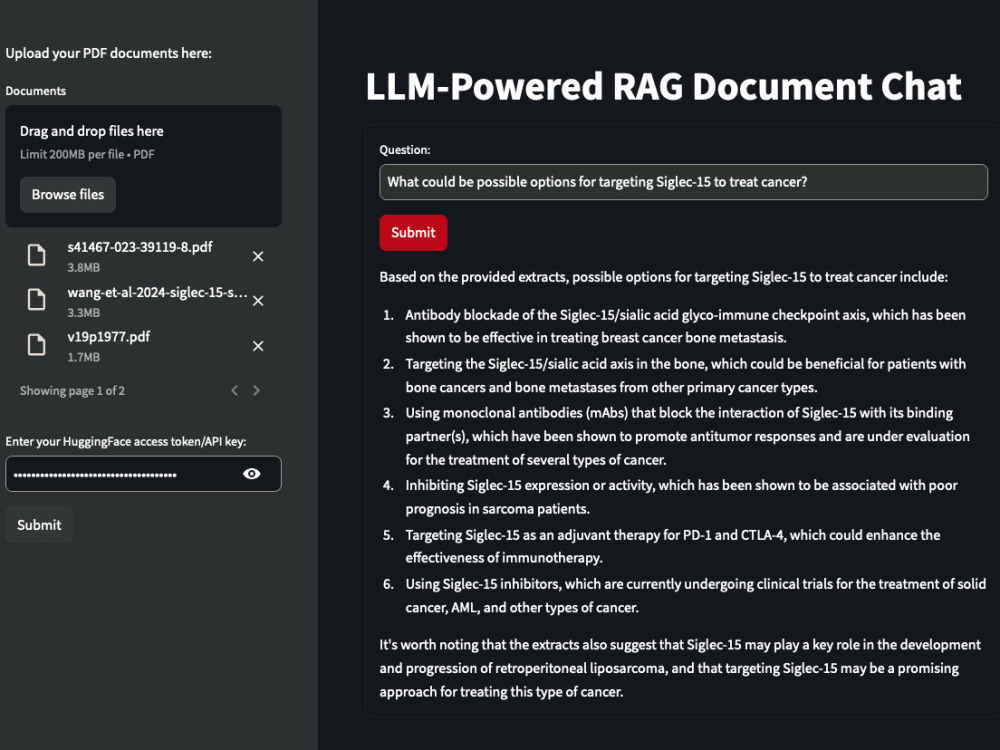The image size is (1000, 750).
Task: Click answer item 1 about antibody blockade
Action: pos(685,326)
